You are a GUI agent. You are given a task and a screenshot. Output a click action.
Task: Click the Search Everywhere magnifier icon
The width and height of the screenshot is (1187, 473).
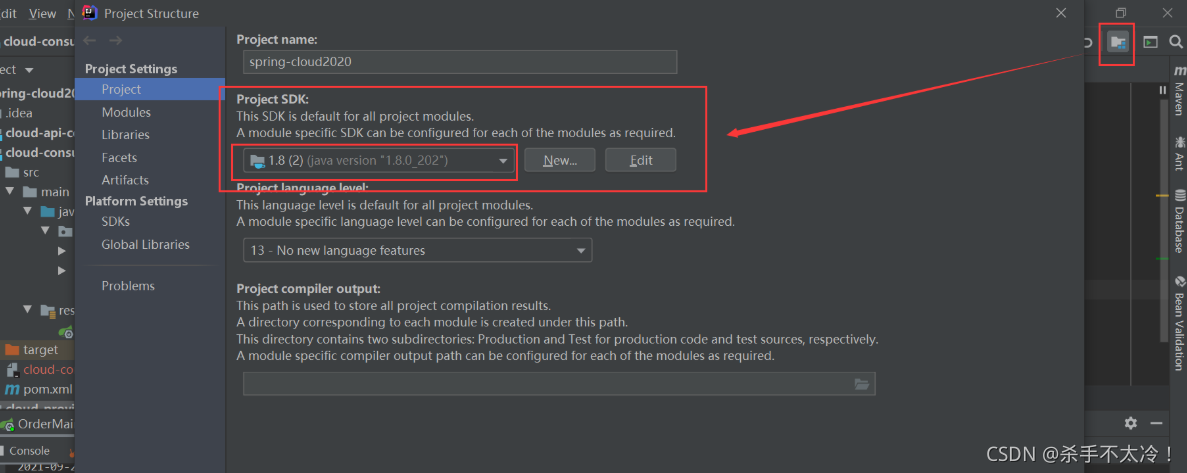pyautogui.click(x=1176, y=42)
